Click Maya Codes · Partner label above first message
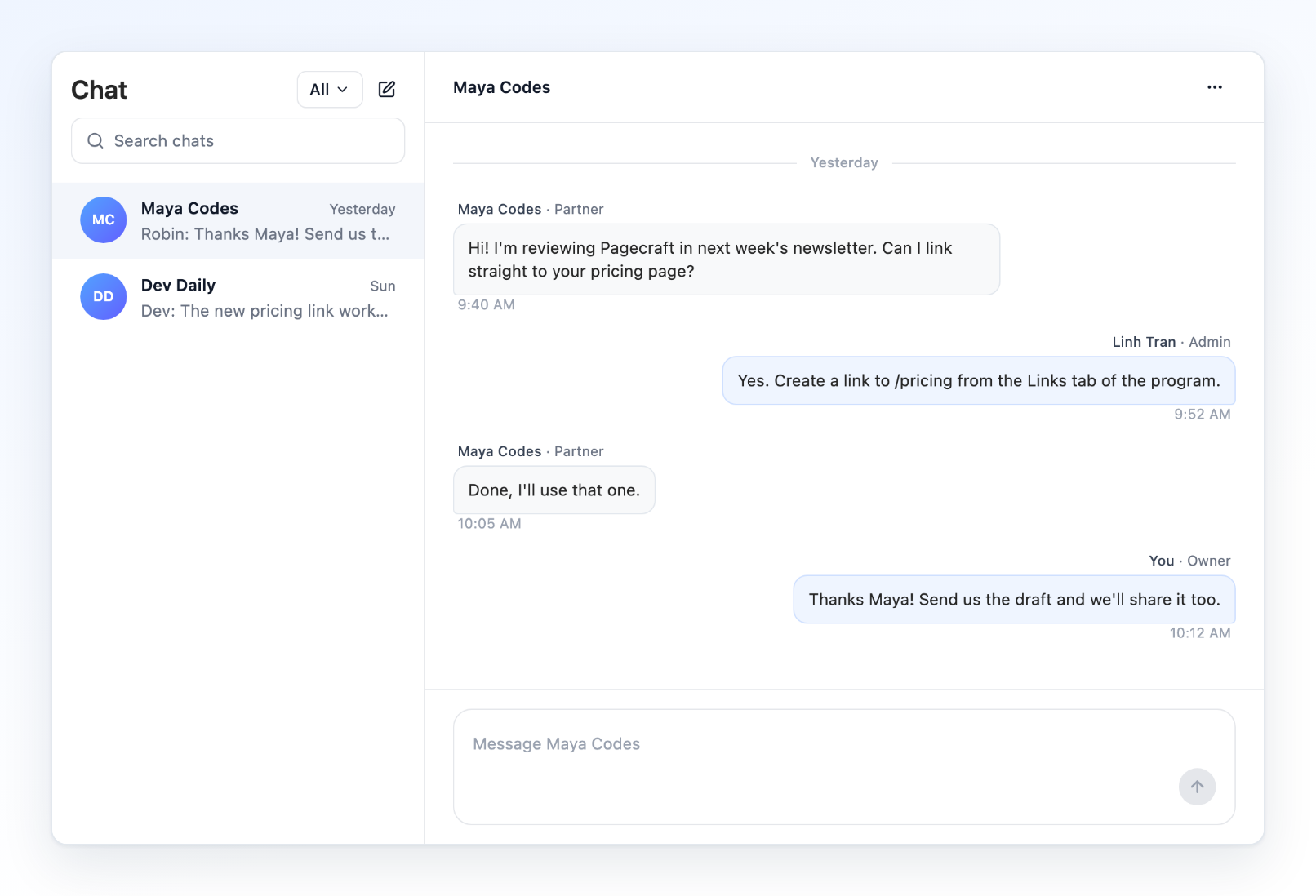Viewport: 1316px width, 896px height. point(531,209)
